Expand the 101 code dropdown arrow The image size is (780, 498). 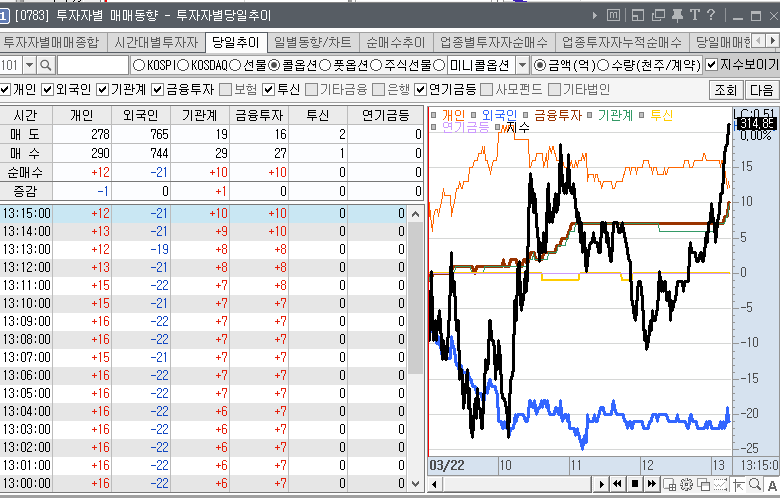pos(28,65)
